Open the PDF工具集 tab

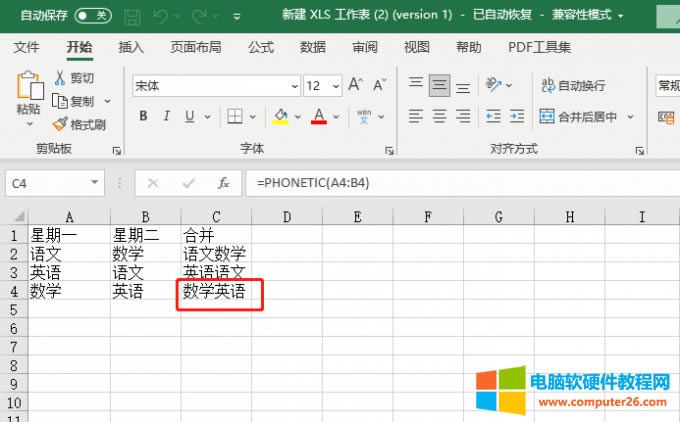[x=539, y=47]
